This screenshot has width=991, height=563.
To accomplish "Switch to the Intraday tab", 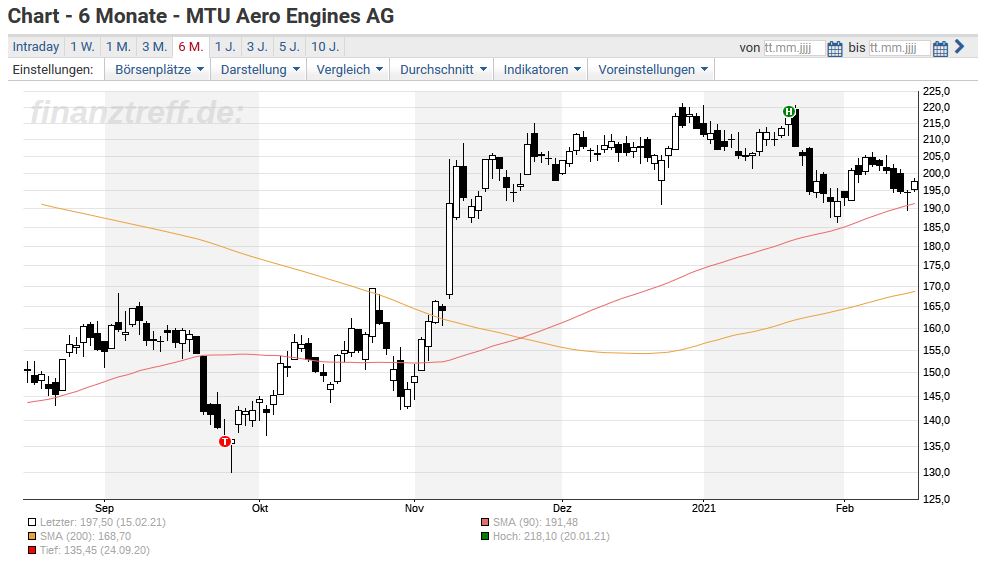I will (x=36, y=47).
